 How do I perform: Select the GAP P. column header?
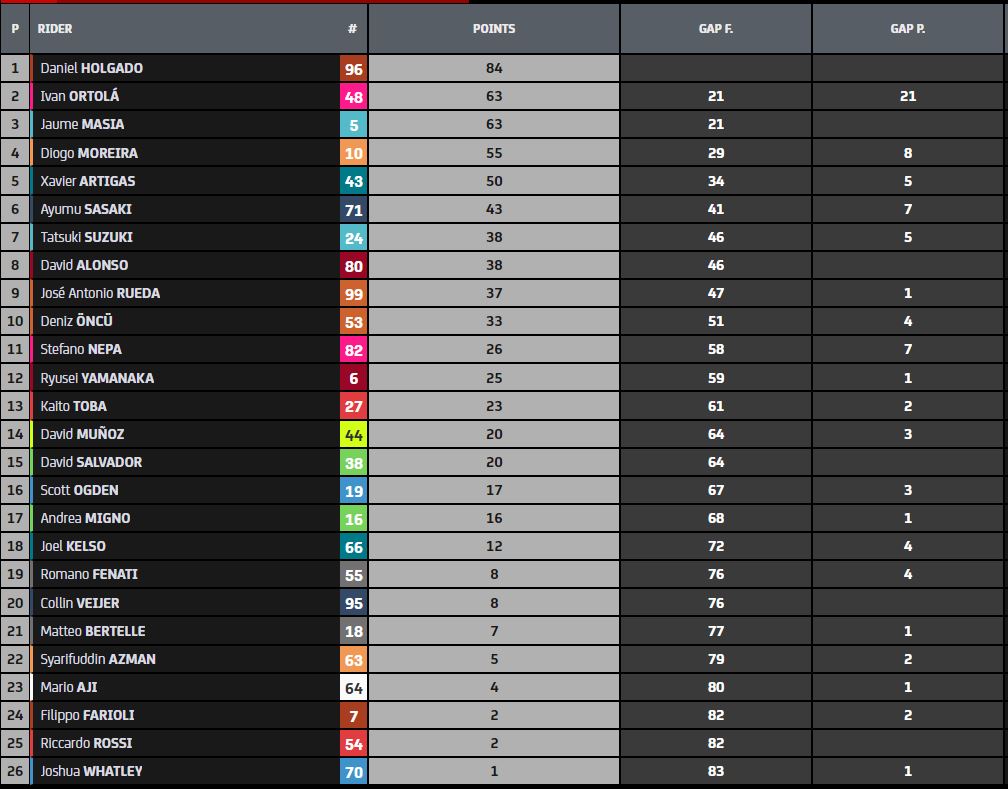(907, 29)
